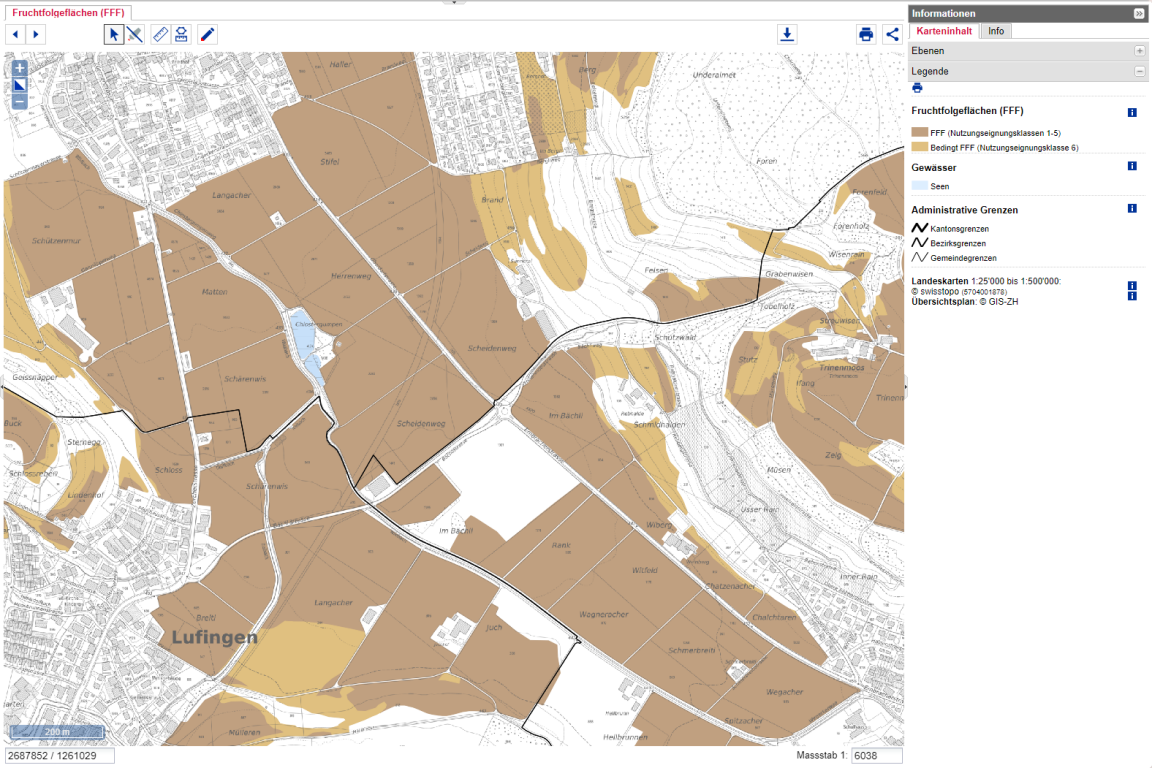
Task: Collapse the Informationen panel with double-arrow
Action: [x=1139, y=13]
